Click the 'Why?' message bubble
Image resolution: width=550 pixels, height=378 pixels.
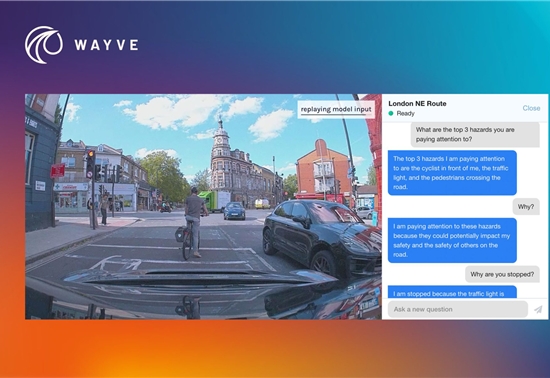(x=526, y=207)
